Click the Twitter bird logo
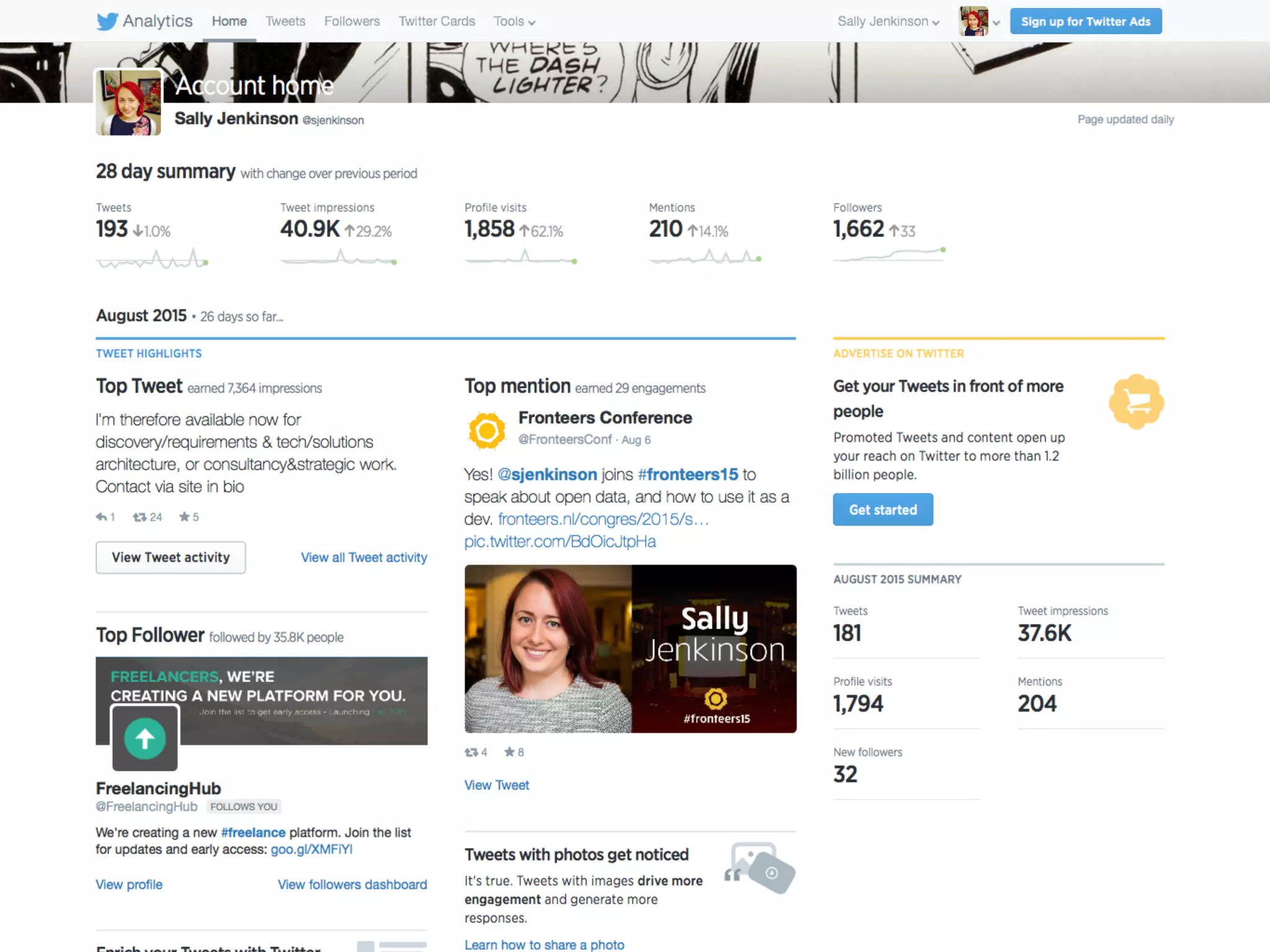1270x952 pixels. point(107,21)
